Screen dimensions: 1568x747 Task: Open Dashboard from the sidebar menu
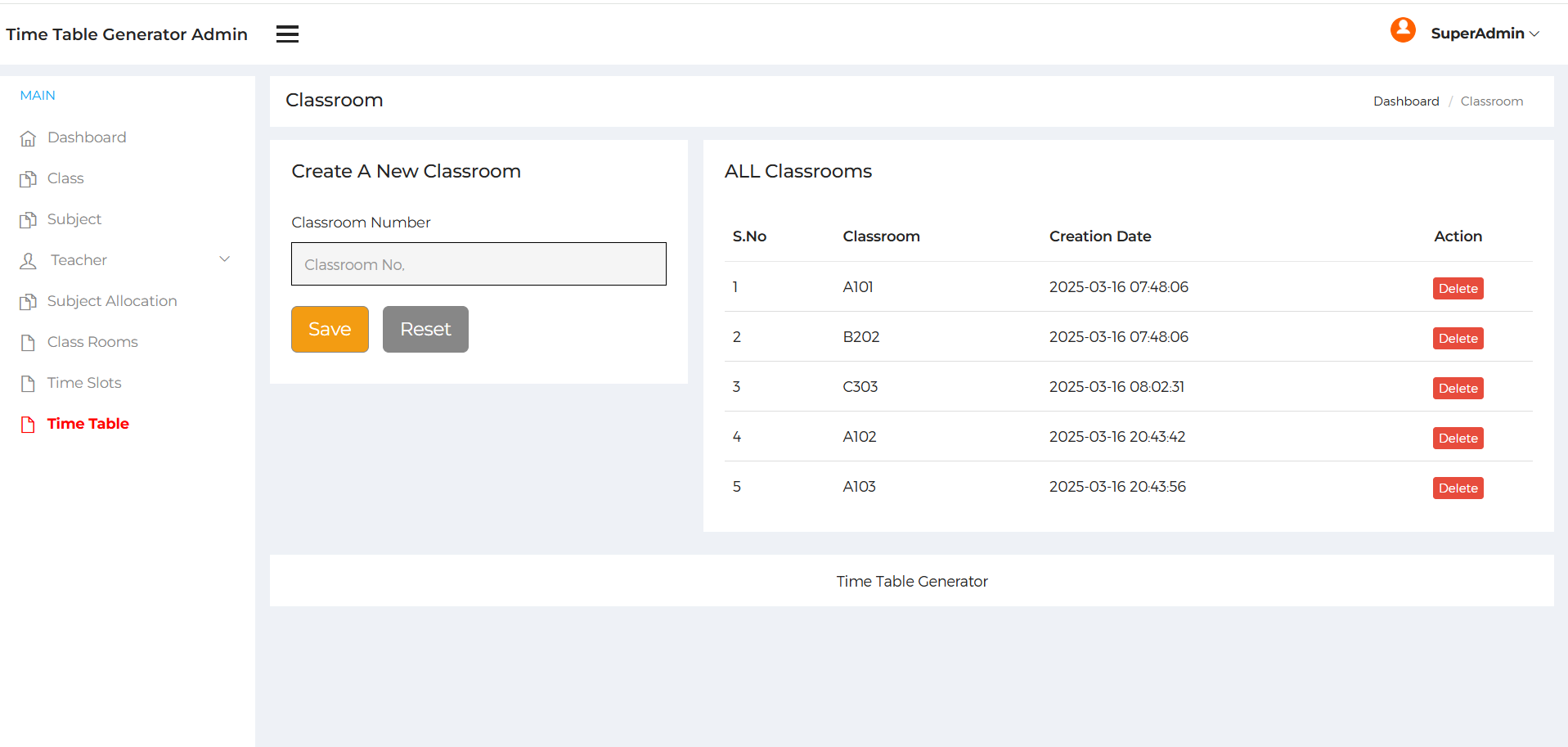(x=87, y=137)
